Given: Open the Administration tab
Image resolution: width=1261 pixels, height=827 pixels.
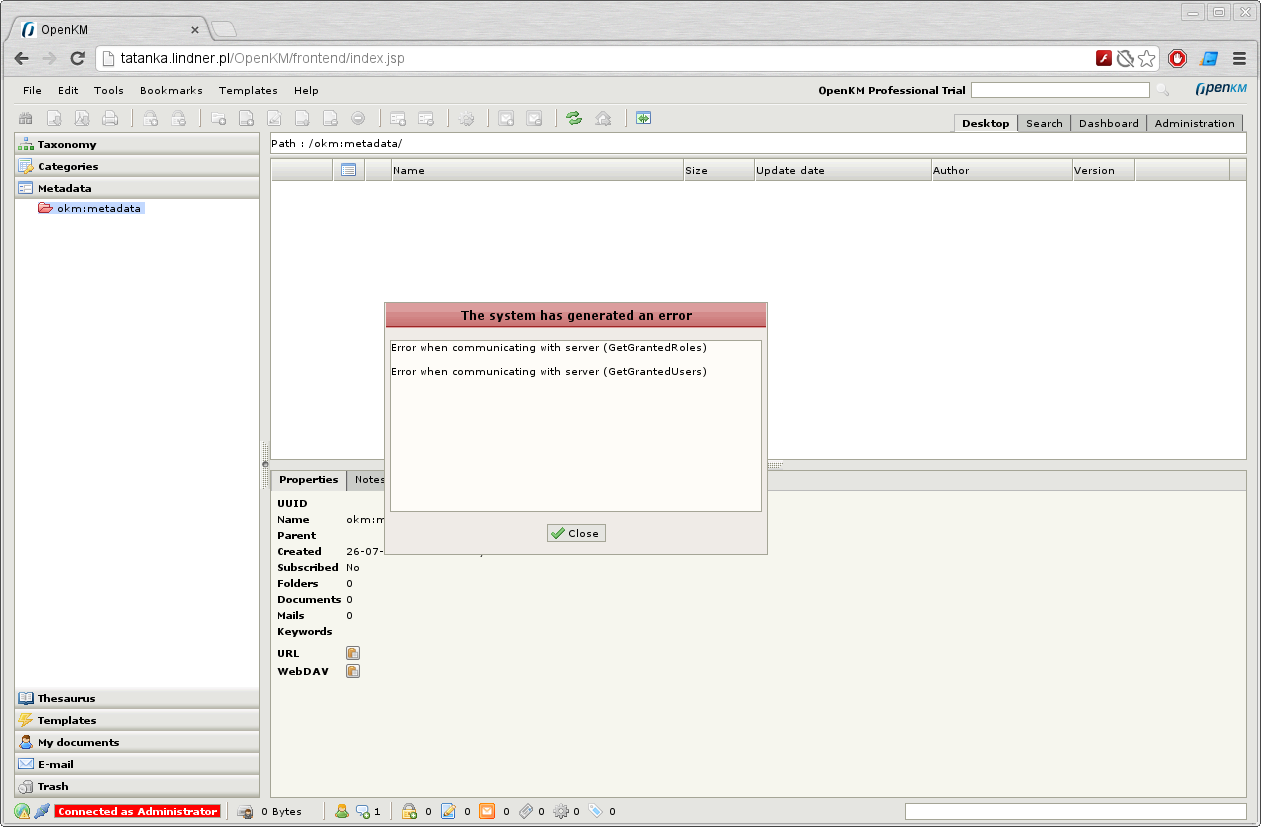Looking at the screenshot, I should (1194, 123).
